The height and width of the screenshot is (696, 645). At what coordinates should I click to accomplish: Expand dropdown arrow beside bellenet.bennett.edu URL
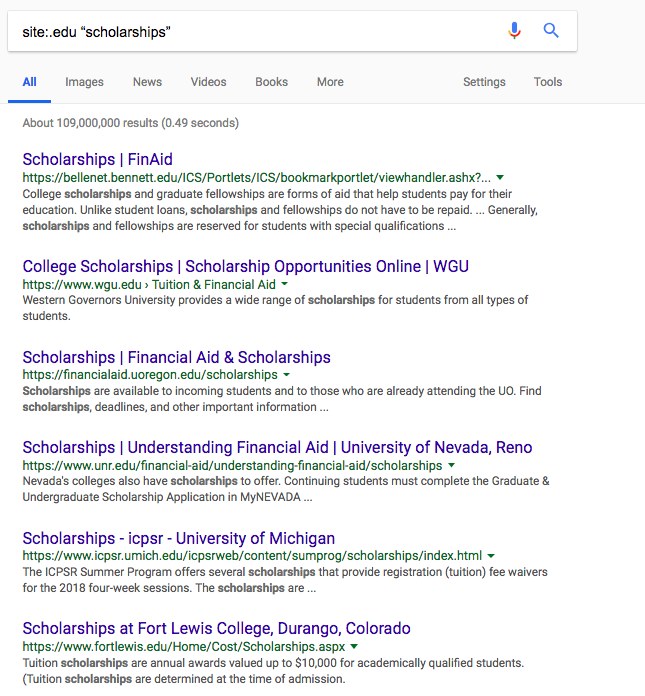pyautogui.click(x=500, y=177)
